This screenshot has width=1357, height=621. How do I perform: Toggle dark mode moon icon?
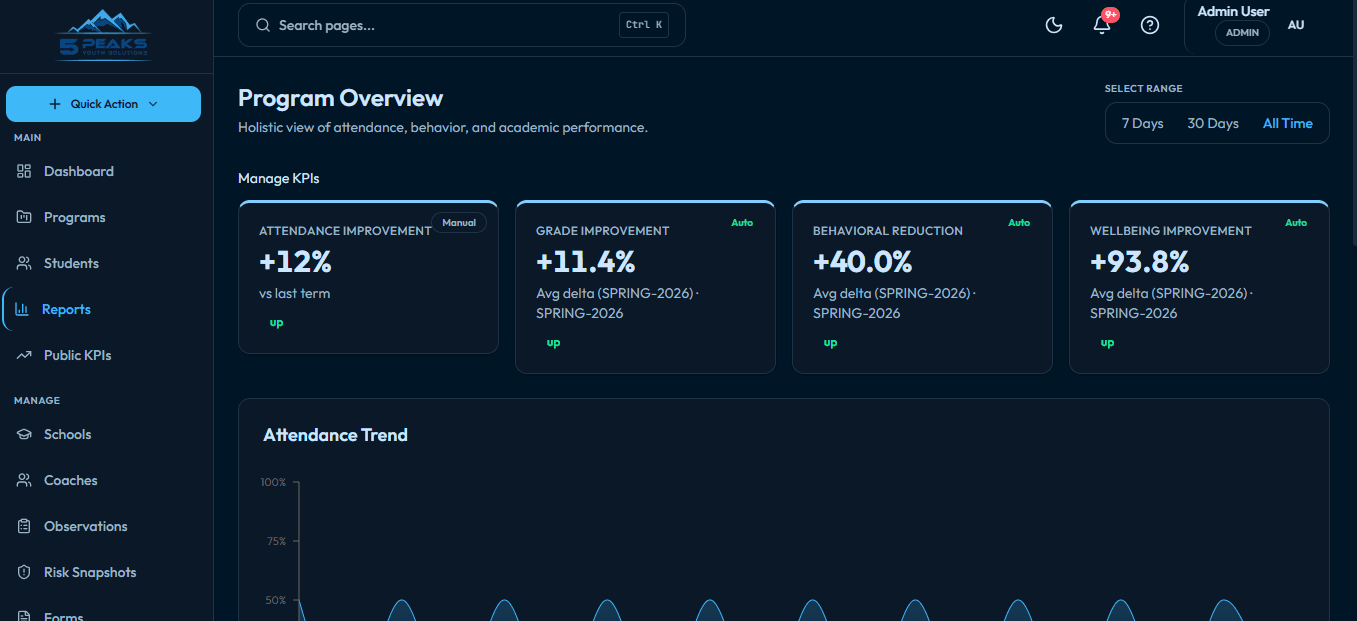(1054, 25)
